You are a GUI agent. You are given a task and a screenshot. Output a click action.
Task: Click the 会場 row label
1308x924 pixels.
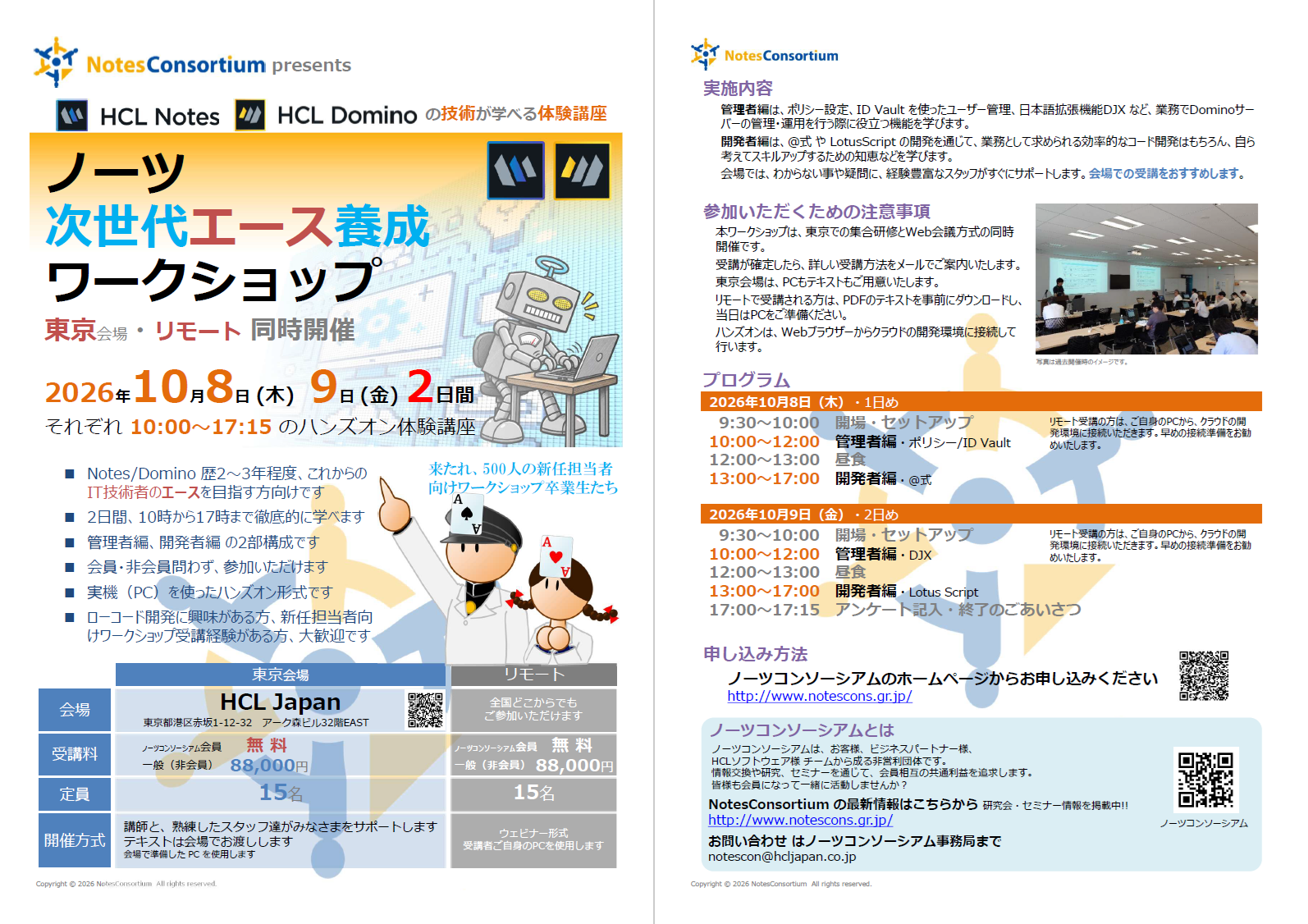click(x=75, y=710)
